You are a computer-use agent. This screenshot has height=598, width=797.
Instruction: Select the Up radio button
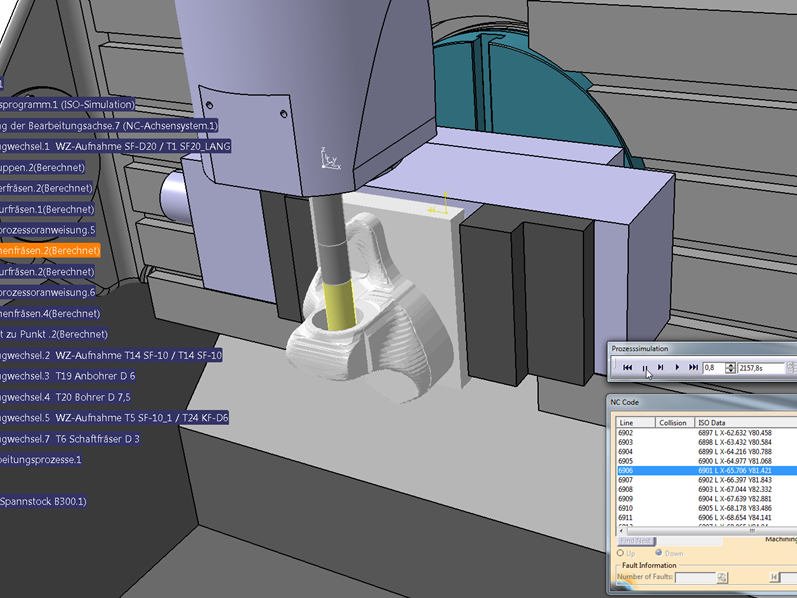620,553
